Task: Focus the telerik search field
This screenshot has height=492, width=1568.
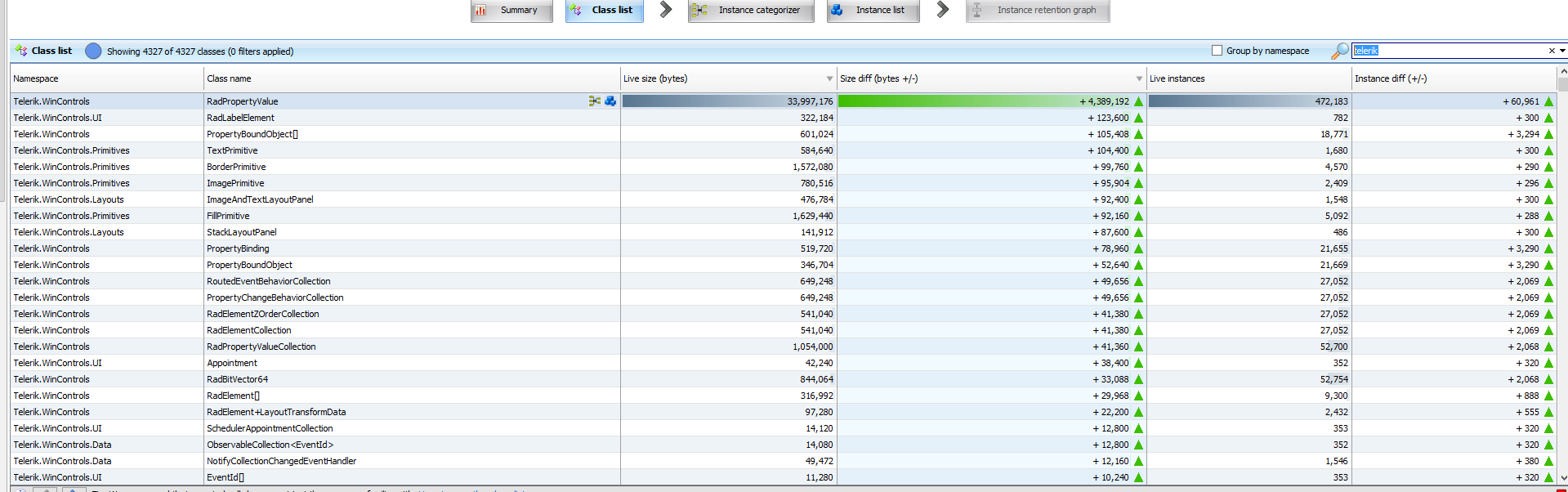Action: click(1449, 51)
